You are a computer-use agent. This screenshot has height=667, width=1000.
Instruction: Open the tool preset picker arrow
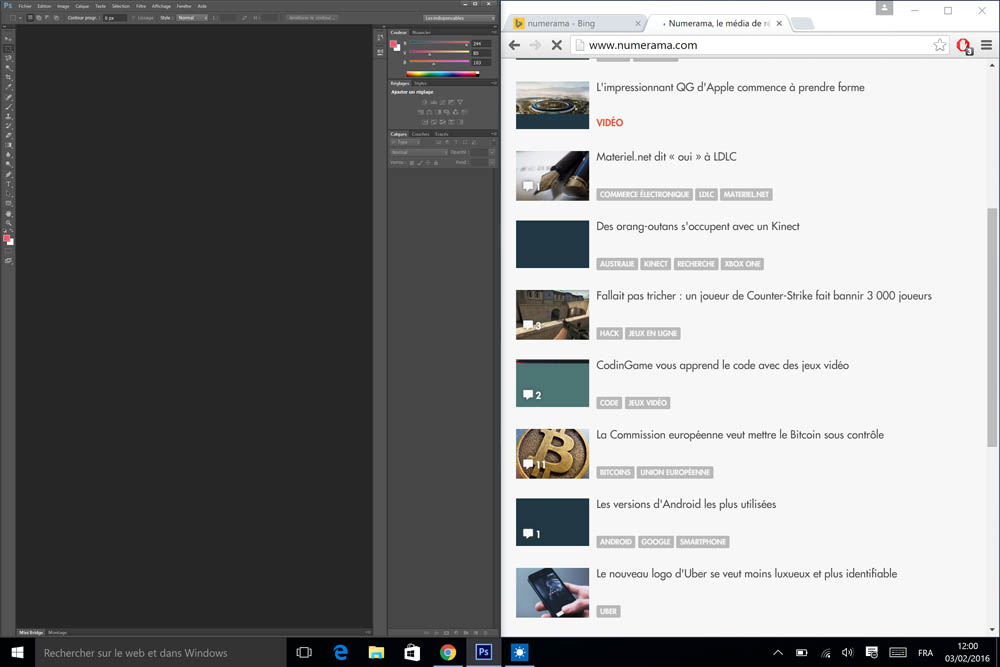(20, 18)
